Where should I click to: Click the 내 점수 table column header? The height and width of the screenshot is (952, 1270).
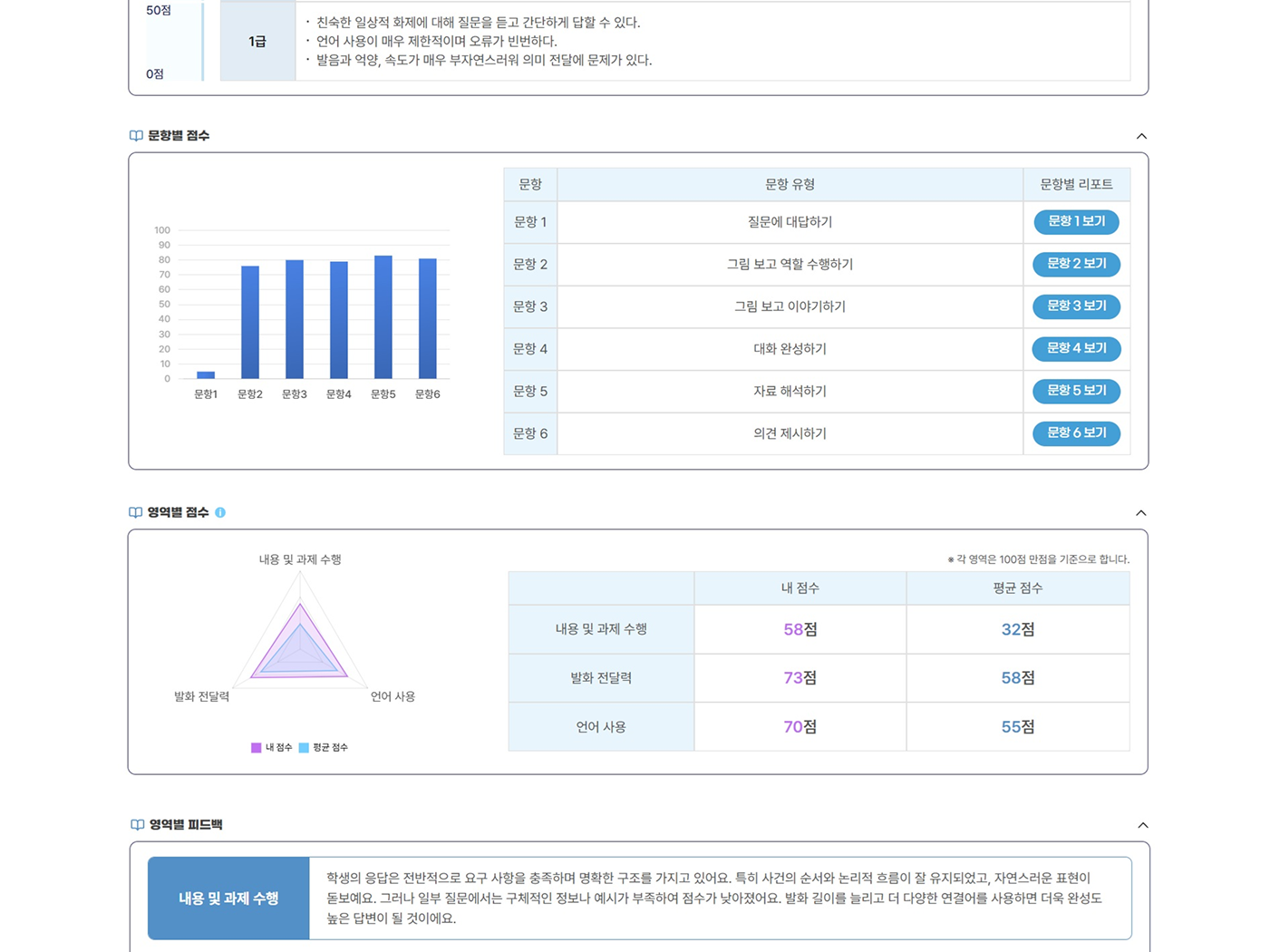[x=800, y=588]
